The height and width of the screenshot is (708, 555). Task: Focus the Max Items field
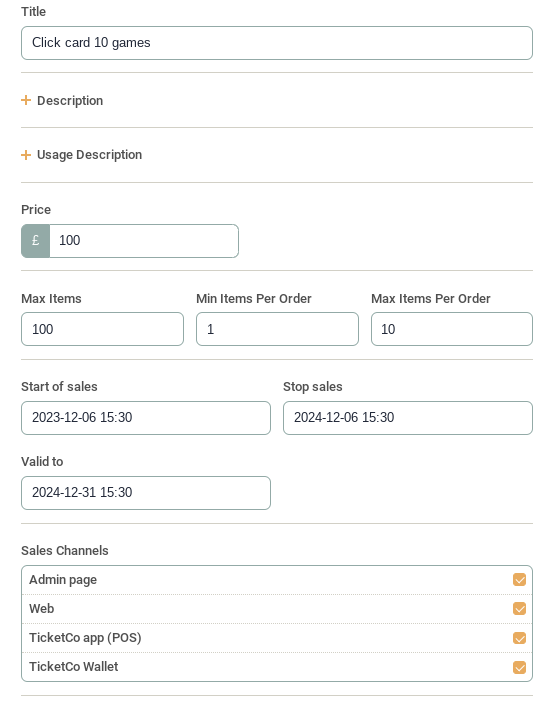point(103,329)
